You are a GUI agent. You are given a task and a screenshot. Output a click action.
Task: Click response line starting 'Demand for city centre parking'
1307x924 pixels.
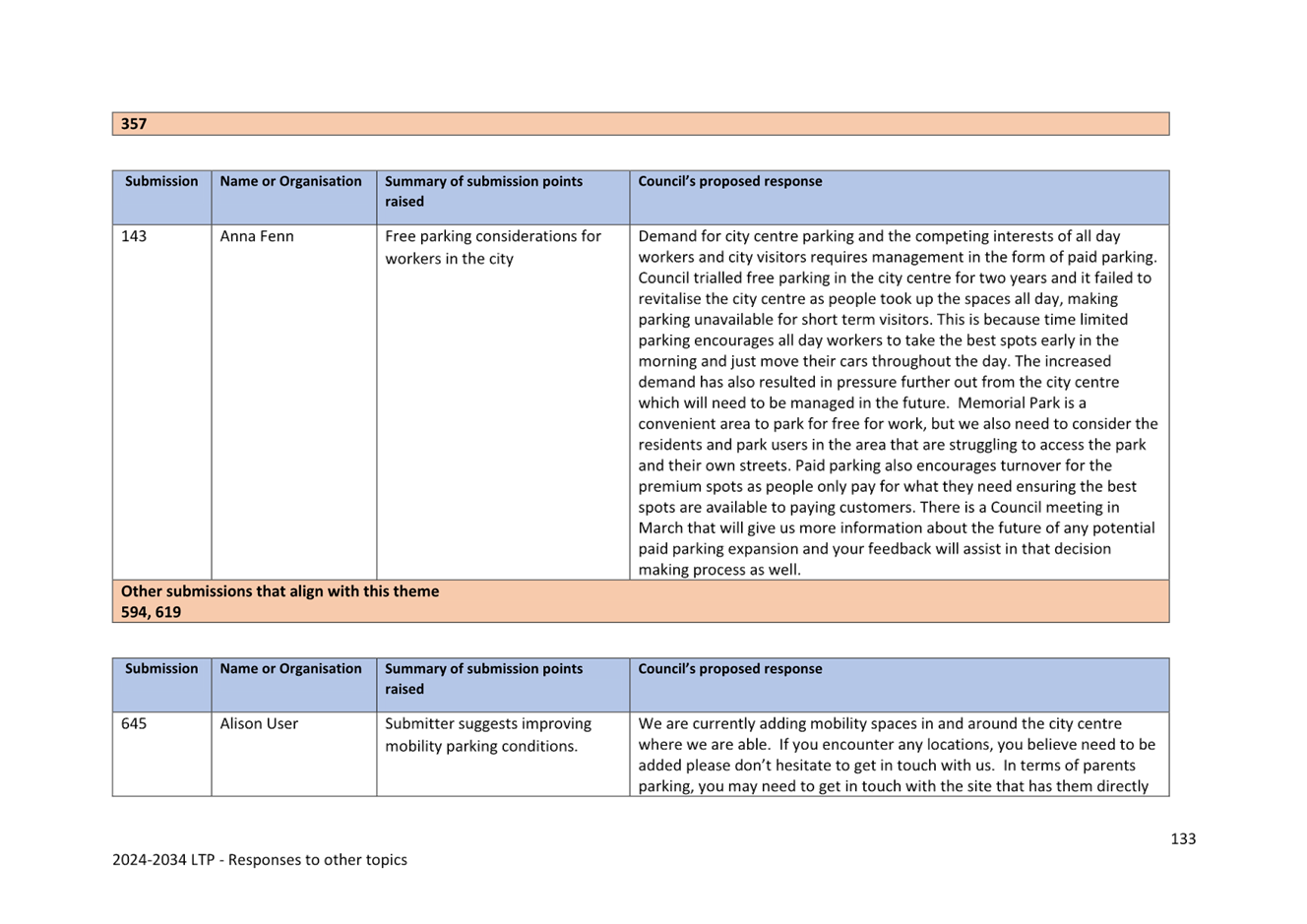pos(879,236)
